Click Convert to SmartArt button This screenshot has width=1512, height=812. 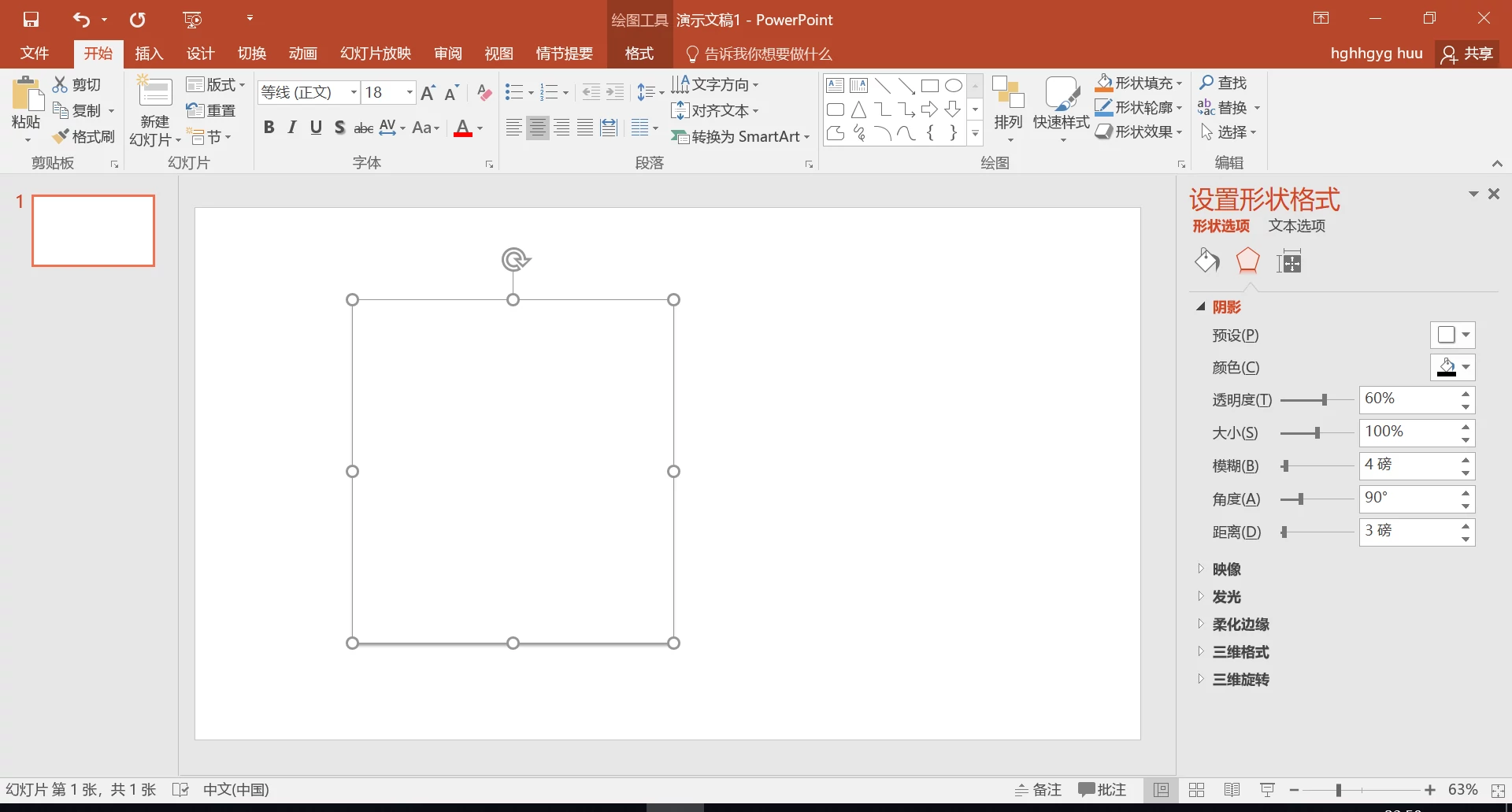click(x=740, y=136)
